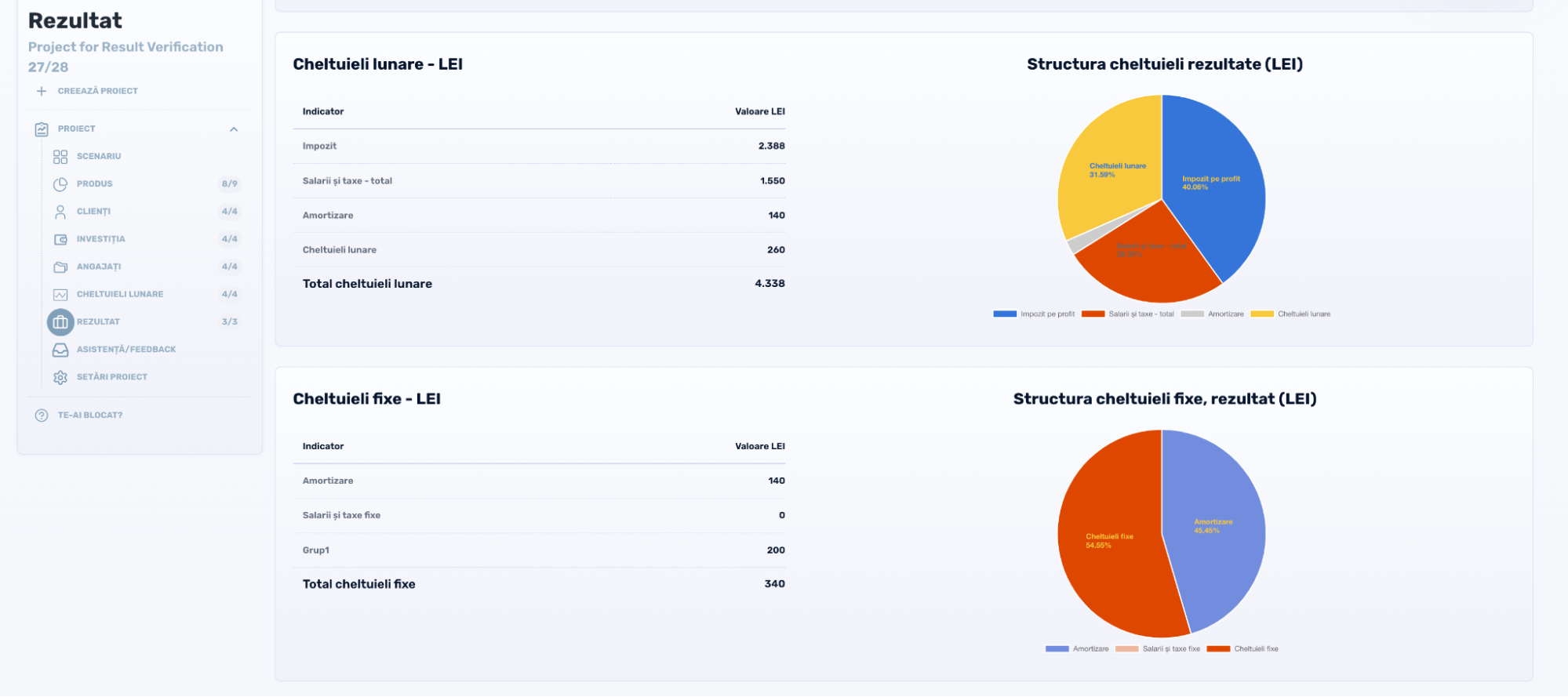This screenshot has width=1568, height=697.
Task: Open the Cheltuieli lunare menu item
Action: tap(120, 295)
